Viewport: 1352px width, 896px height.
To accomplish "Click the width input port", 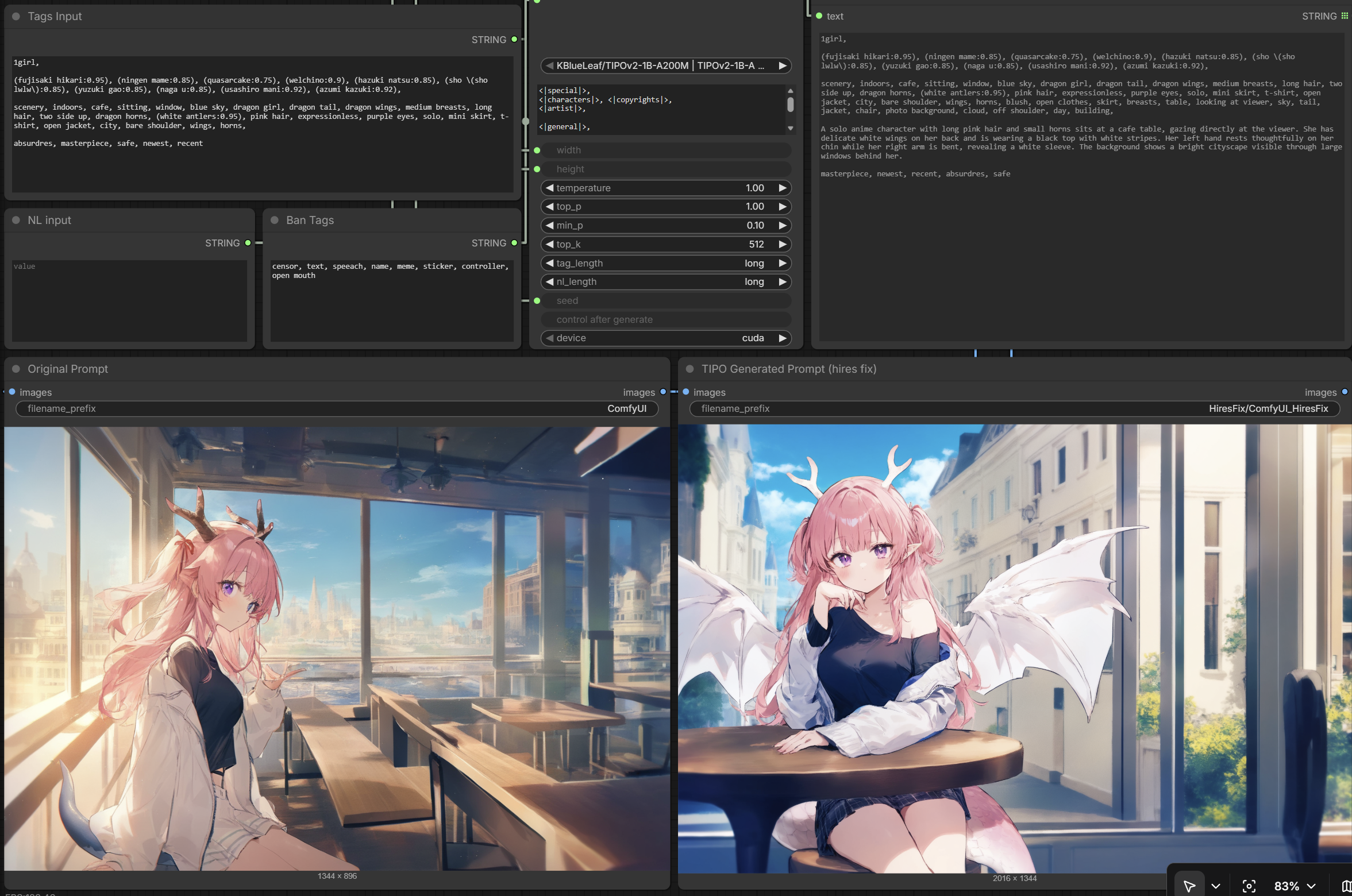I will 537,150.
